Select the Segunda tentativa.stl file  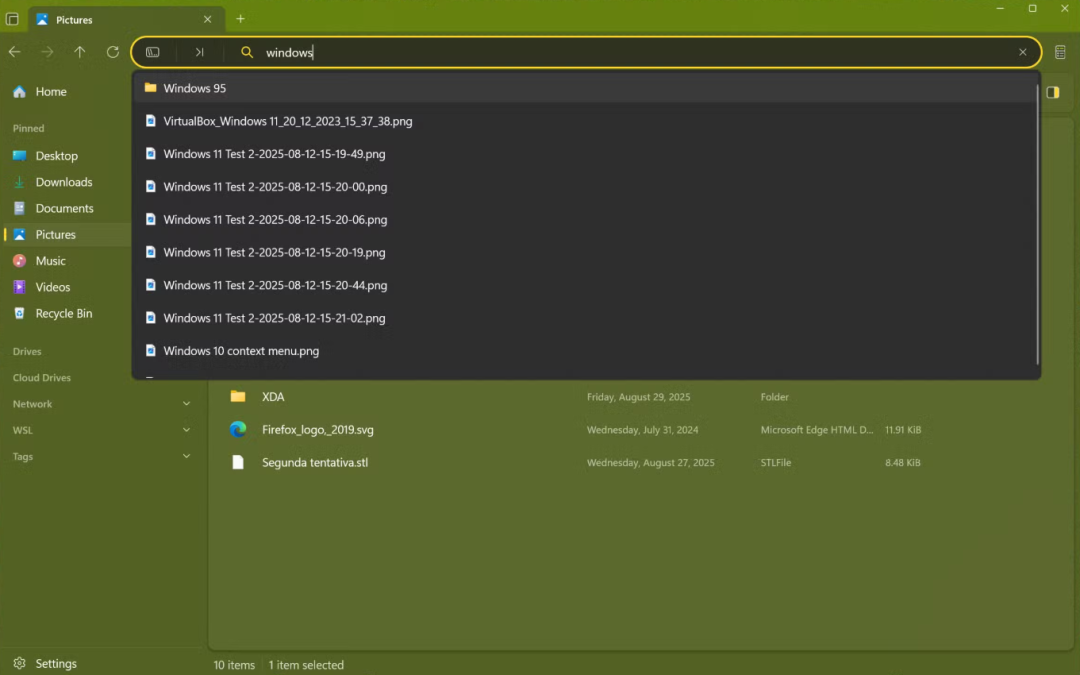coord(641,462)
